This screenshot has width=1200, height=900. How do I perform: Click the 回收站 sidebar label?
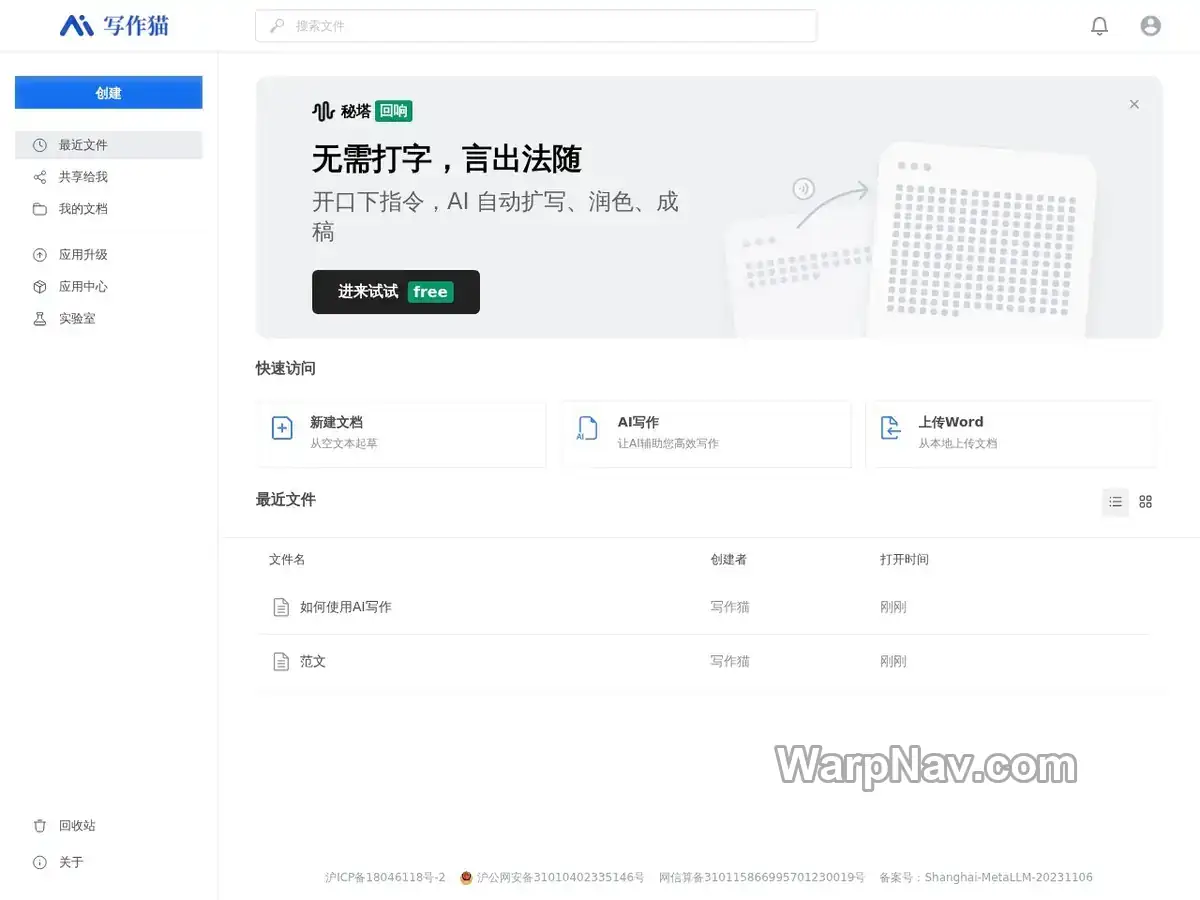tap(77, 826)
